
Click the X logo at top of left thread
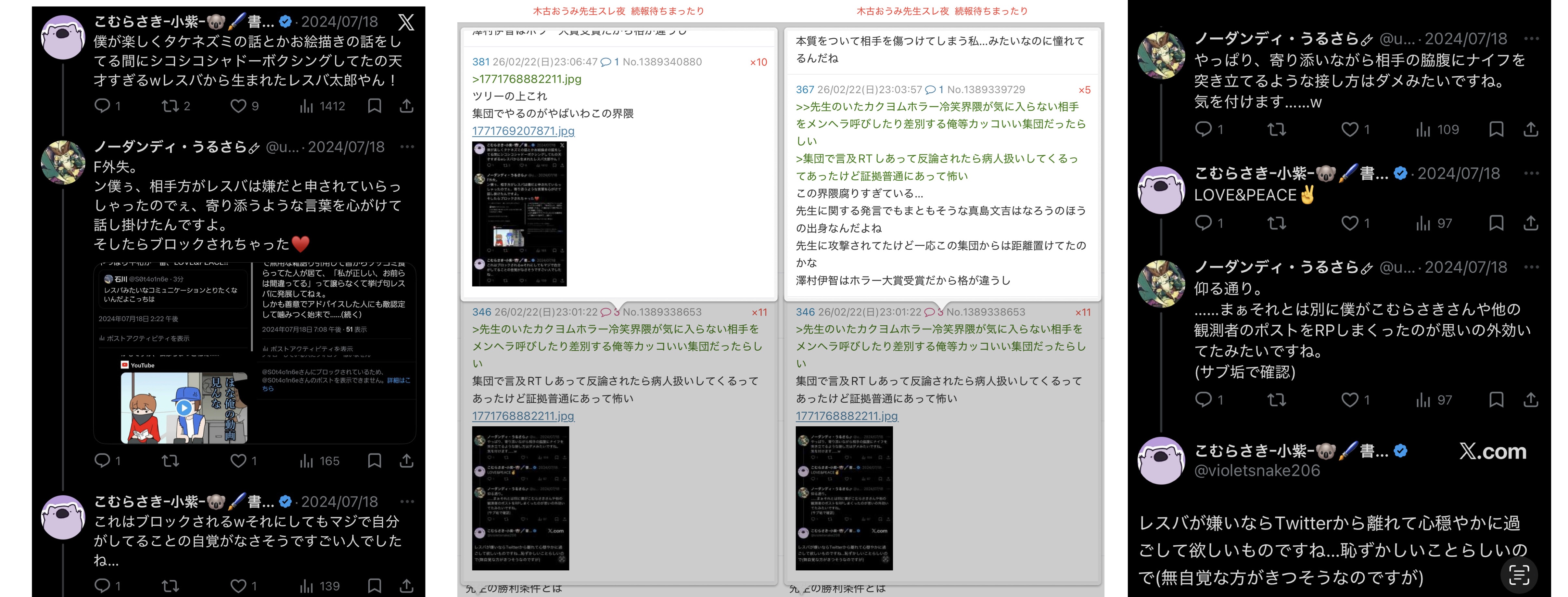pyautogui.click(x=406, y=22)
